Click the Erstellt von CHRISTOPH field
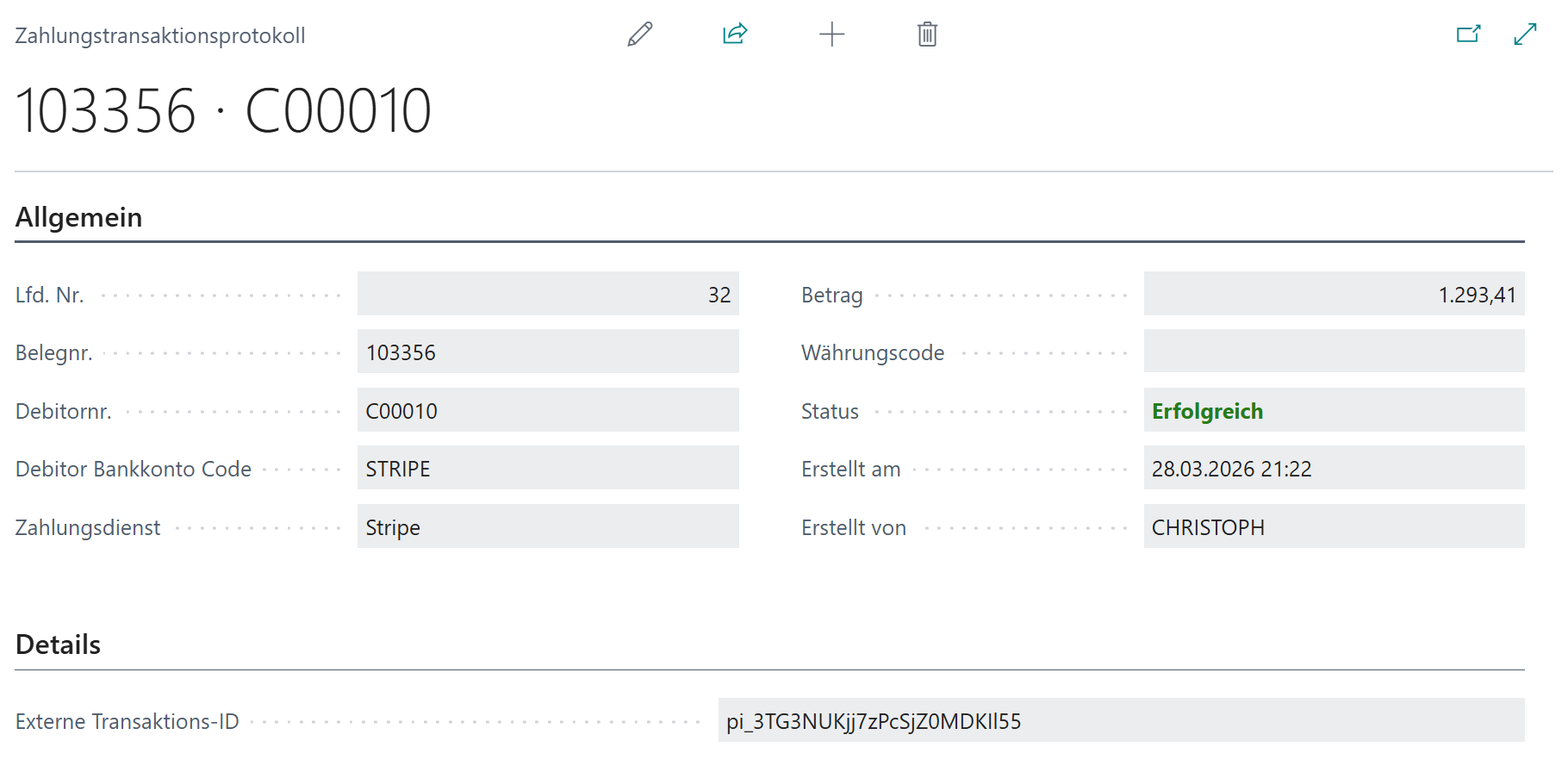The image size is (1568, 772). [1334, 527]
